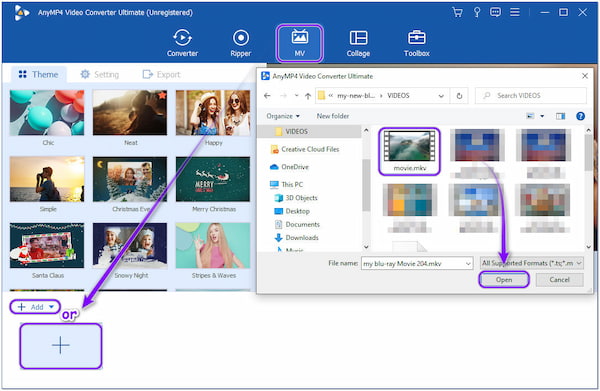
Task: Open recent locations dropdown in file dialog
Action: click(296, 96)
